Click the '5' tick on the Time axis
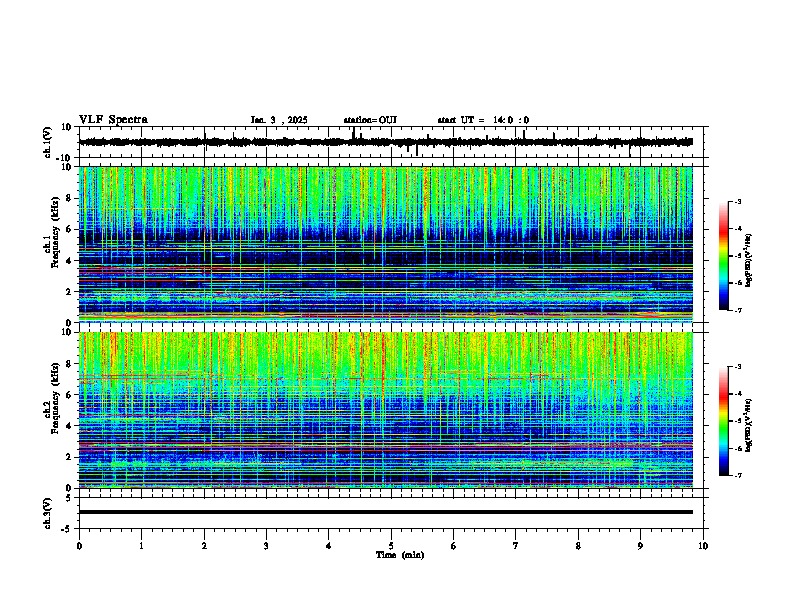The width and height of the screenshot is (792, 612). point(391,546)
